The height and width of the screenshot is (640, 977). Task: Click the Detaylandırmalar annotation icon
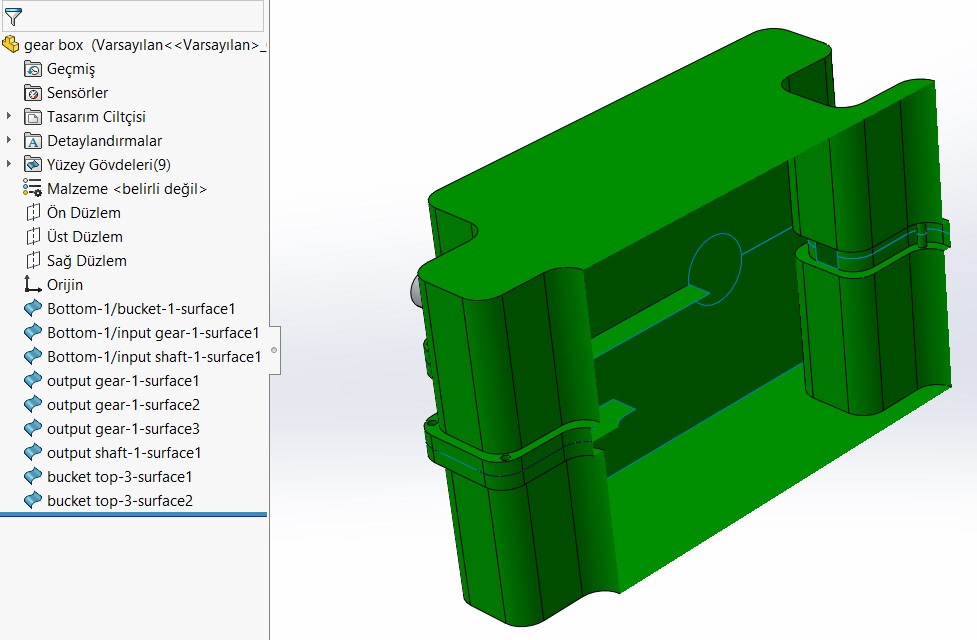click(x=33, y=141)
